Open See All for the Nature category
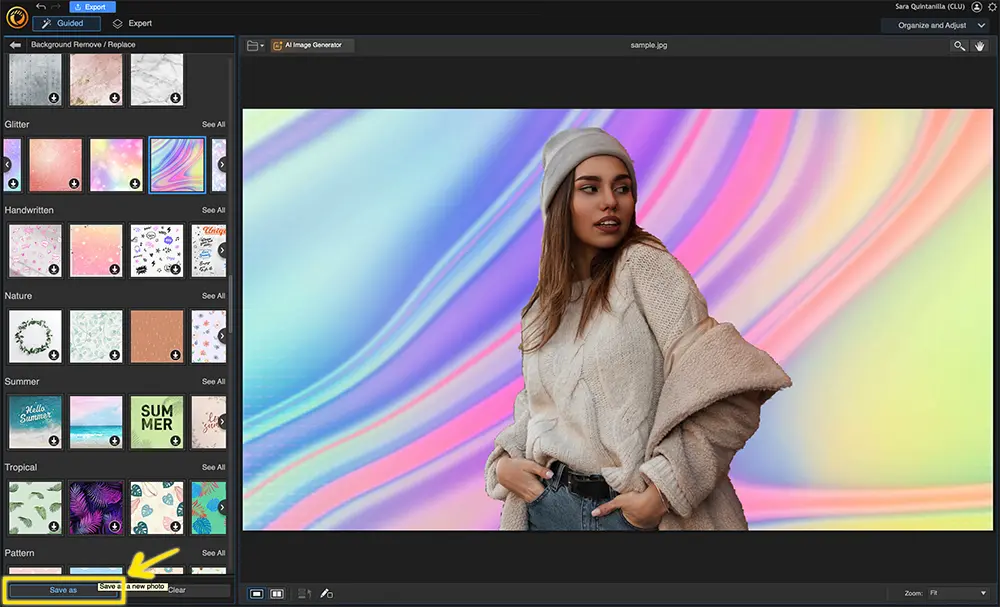Image resolution: width=1000 pixels, height=607 pixels. (211, 295)
